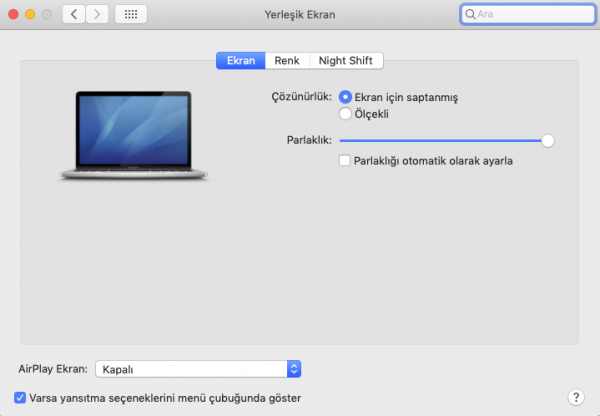
Task: Click the 'Yerleşik Ekran' window title
Action: [300, 15]
